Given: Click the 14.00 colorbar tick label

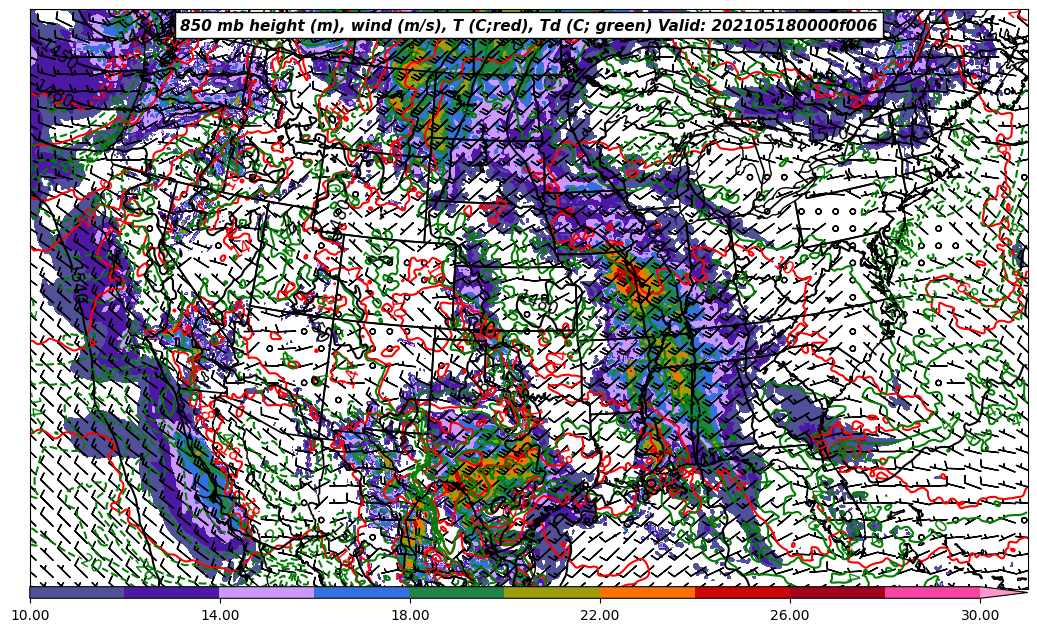Looking at the screenshot, I should pos(220,615).
